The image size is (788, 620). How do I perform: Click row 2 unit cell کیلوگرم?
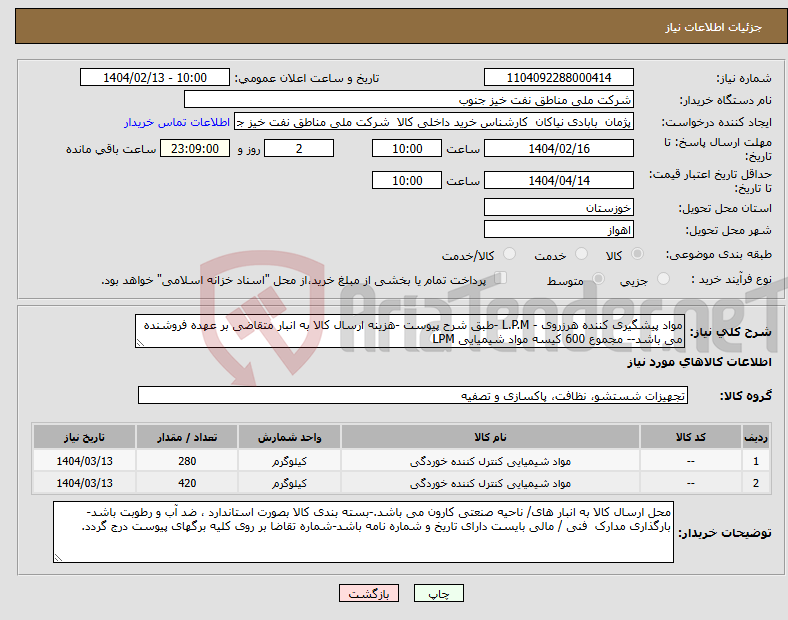click(x=289, y=483)
